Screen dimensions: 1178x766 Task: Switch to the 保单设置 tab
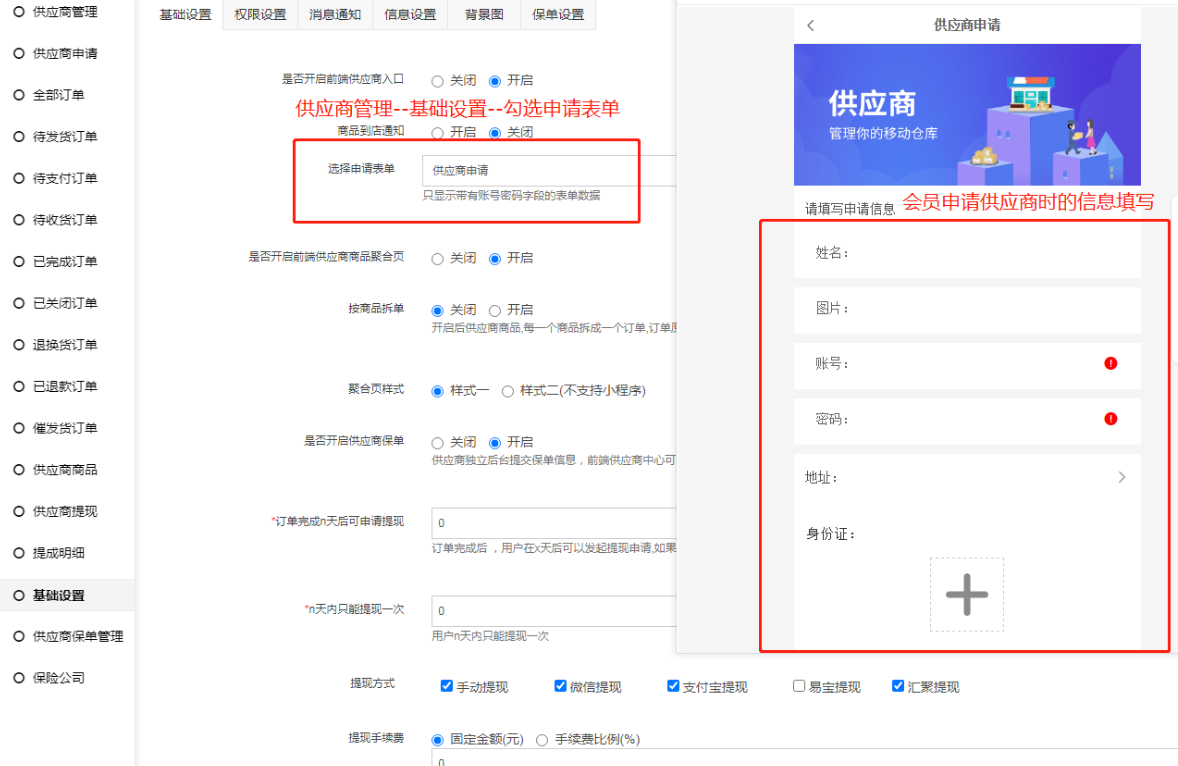558,15
